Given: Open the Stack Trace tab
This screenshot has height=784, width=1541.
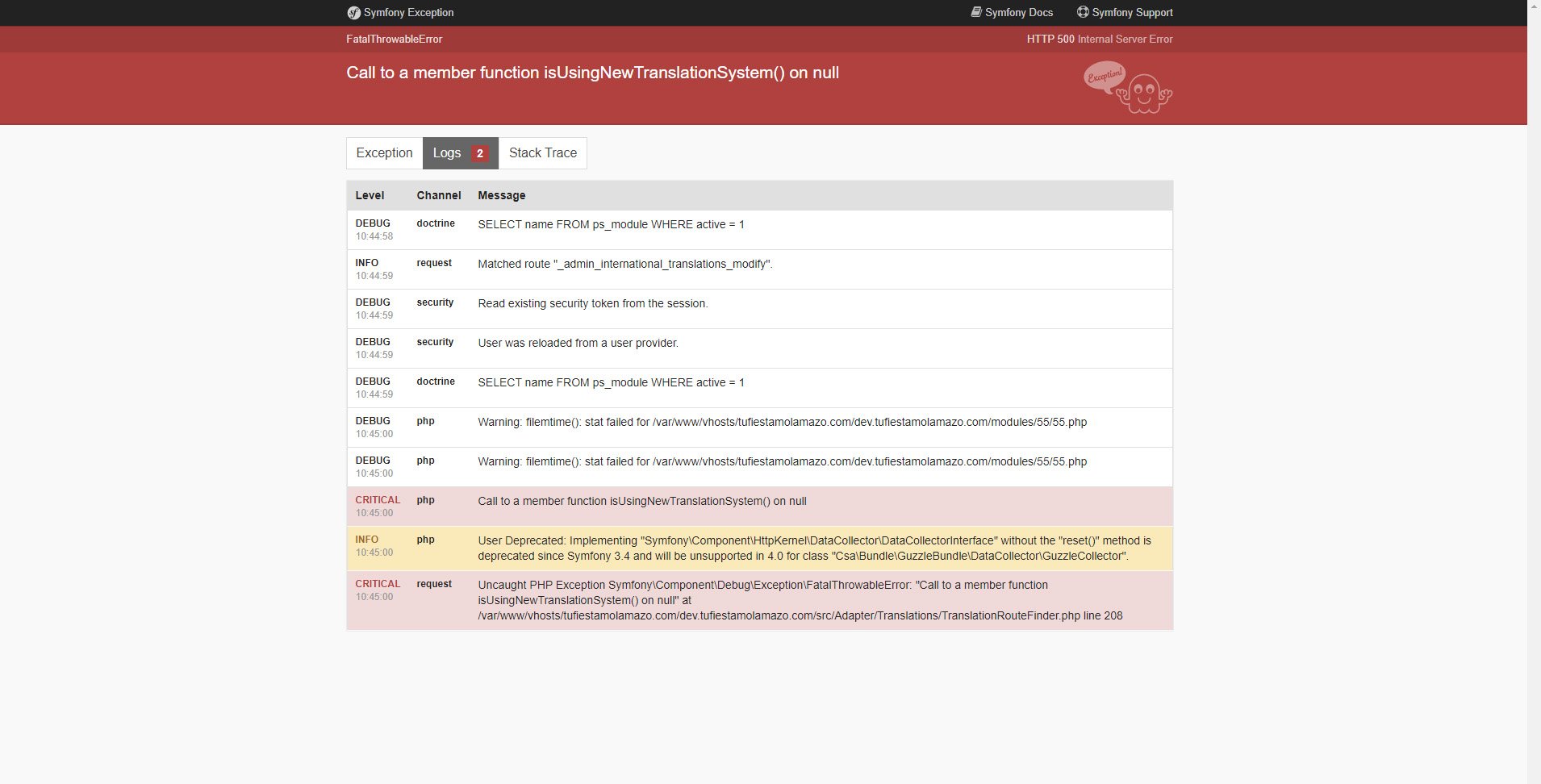Looking at the screenshot, I should [543, 153].
